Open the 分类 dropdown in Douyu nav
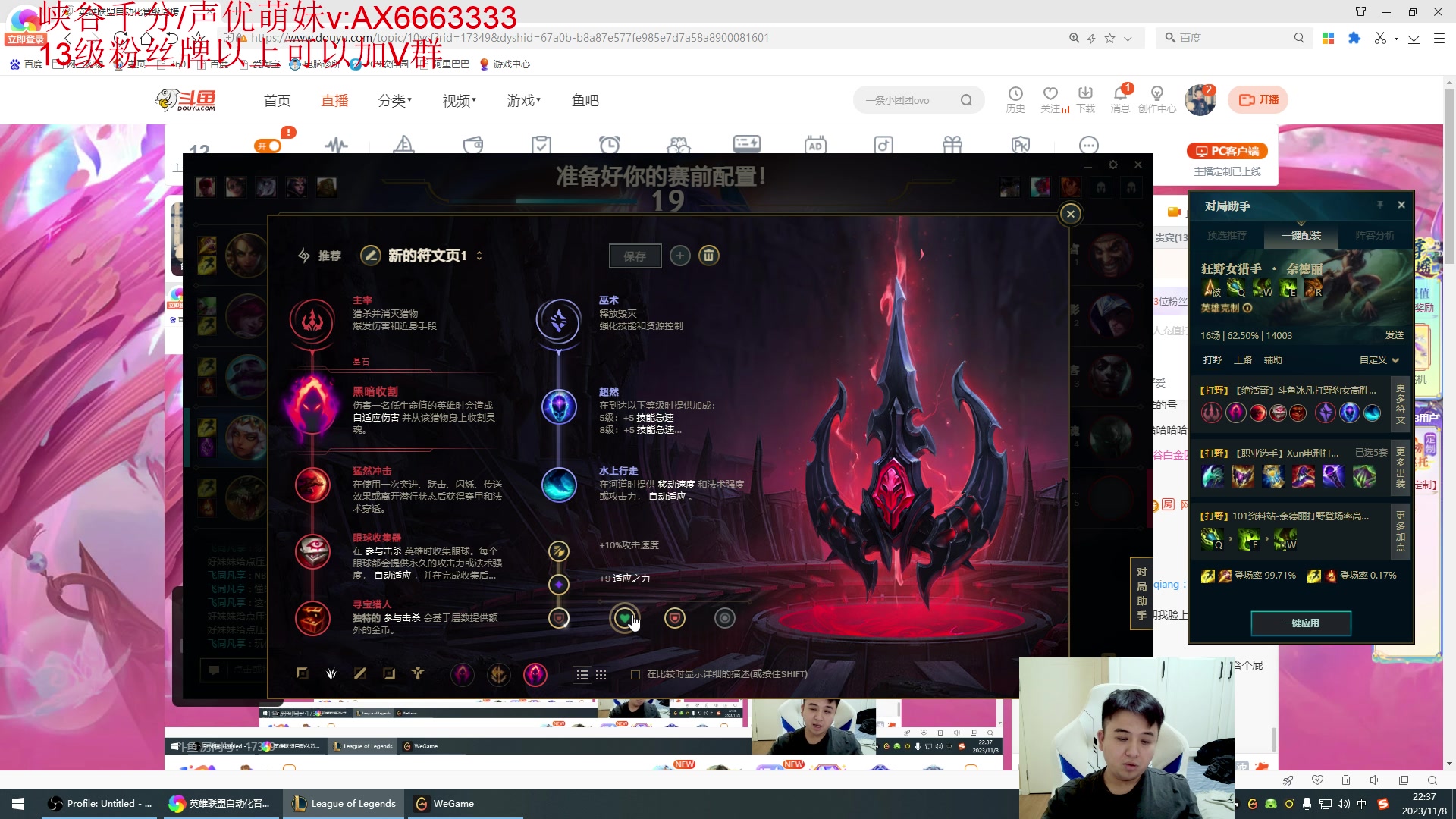Viewport: 1456px width, 819px height. (395, 100)
